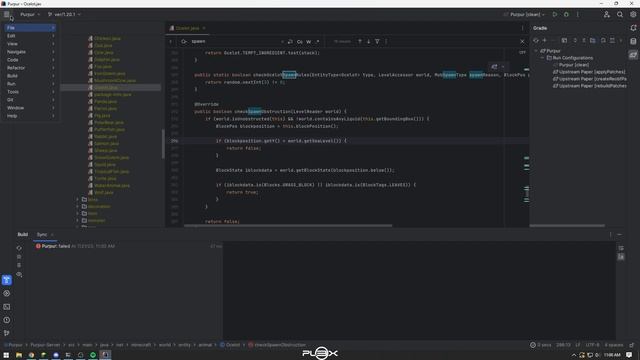Open the Terminal sidebar icon
The image size is (640, 360).
[7, 307]
